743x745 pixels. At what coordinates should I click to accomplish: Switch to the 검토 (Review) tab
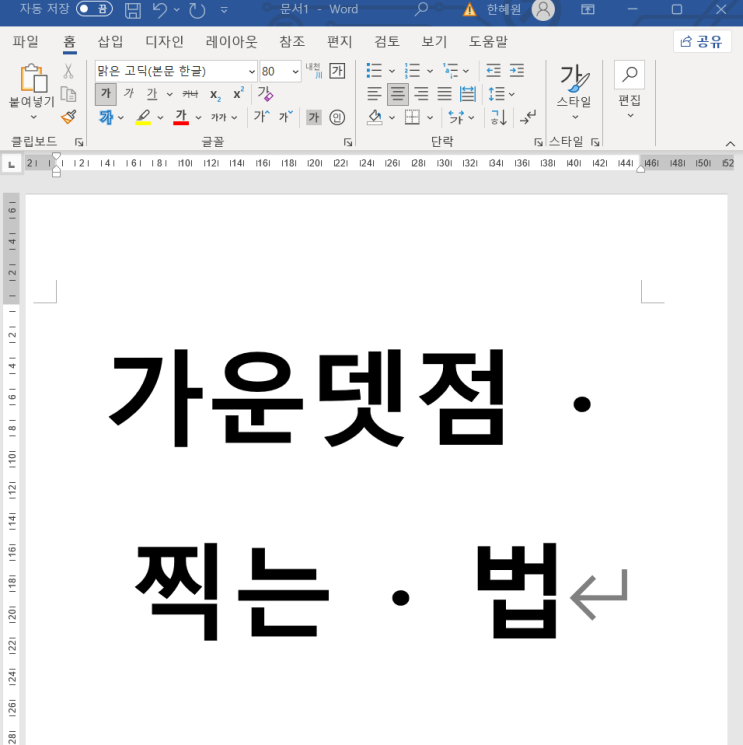tap(387, 42)
